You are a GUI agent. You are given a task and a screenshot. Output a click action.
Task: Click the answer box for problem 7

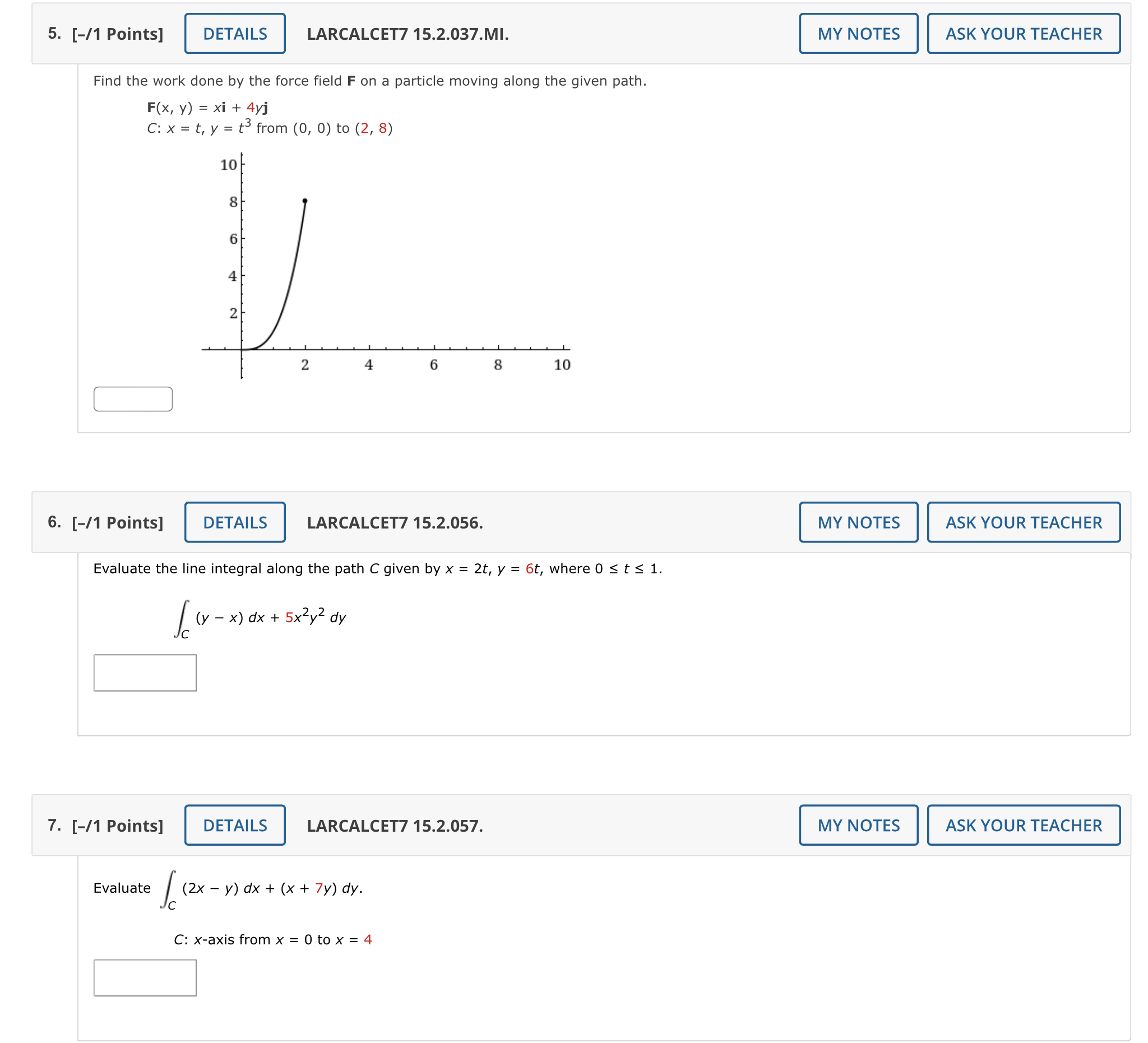pos(146,978)
